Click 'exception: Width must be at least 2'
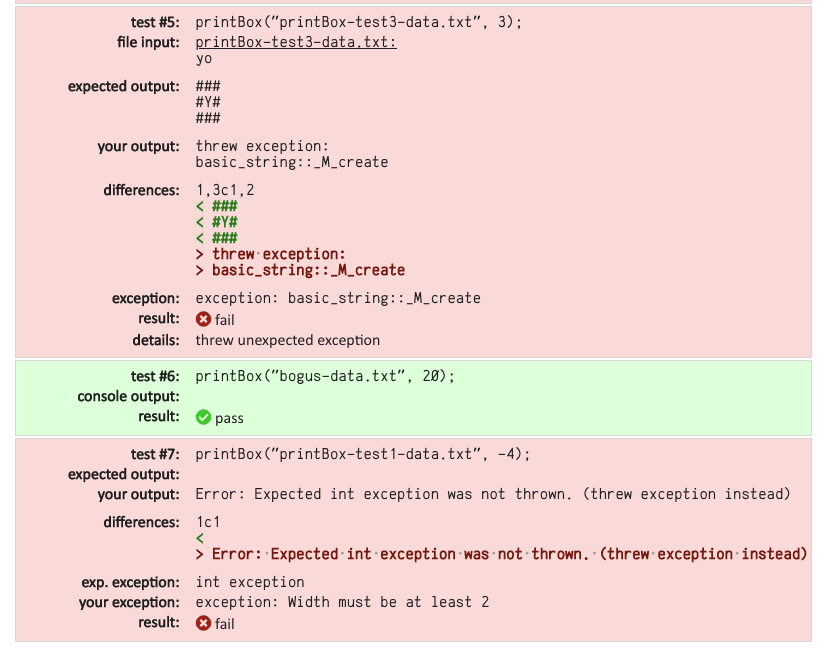This screenshot has height=667, width=837. (342, 602)
